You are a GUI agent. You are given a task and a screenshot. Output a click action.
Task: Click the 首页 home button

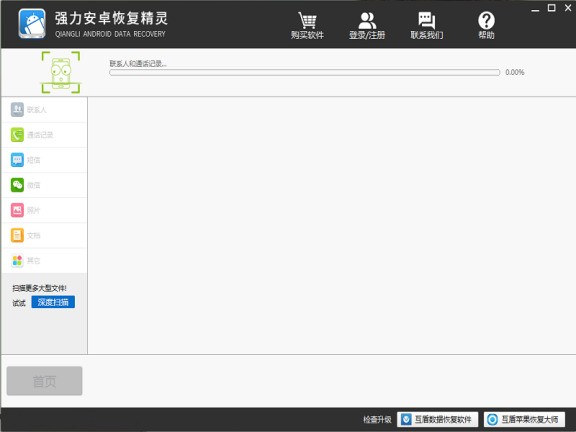[x=44, y=381]
